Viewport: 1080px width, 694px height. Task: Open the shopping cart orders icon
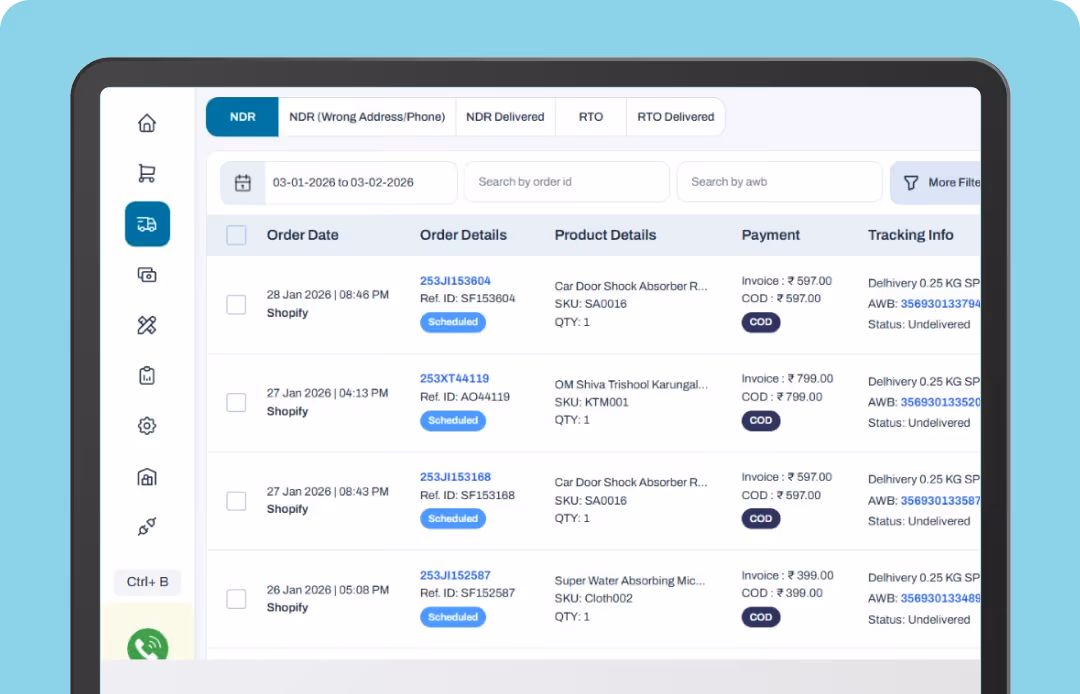pyautogui.click(x=147, y=174)
